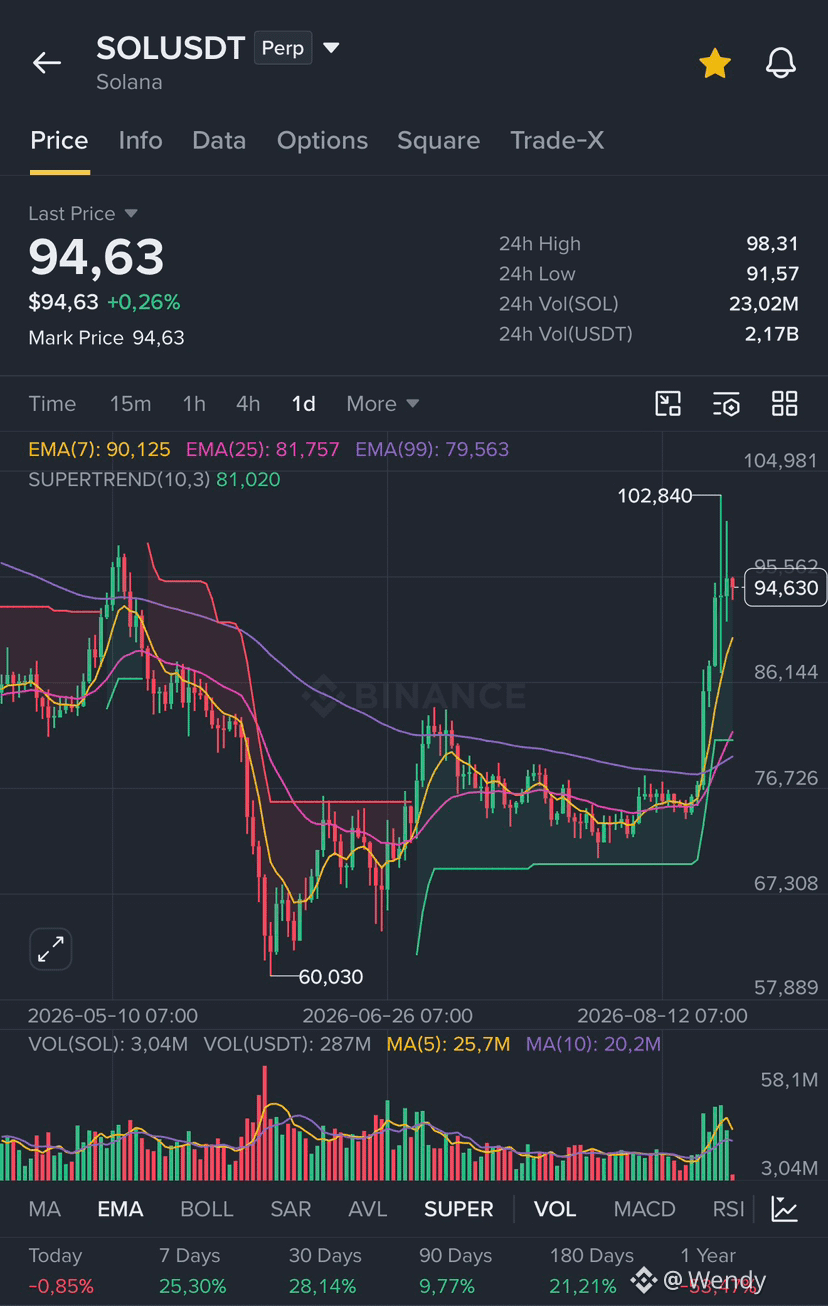Toggle the MA indicator
The width and height of the screenshot is (828, 1306).
click(44, 1209)
